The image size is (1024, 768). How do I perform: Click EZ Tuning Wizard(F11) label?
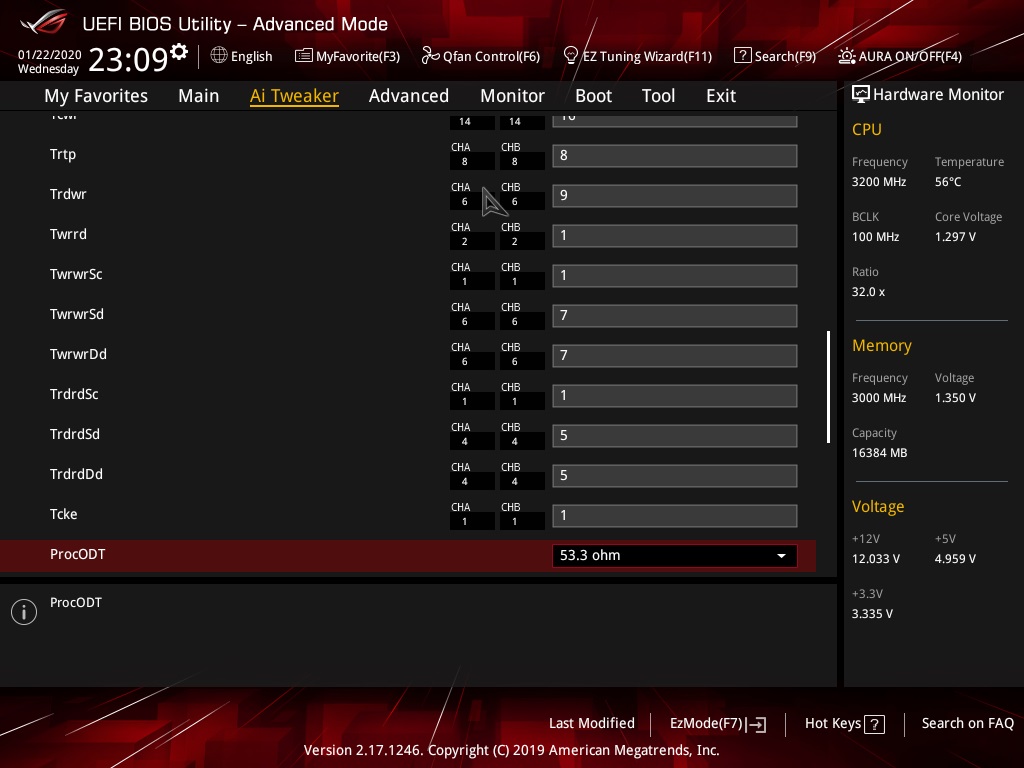647,56
